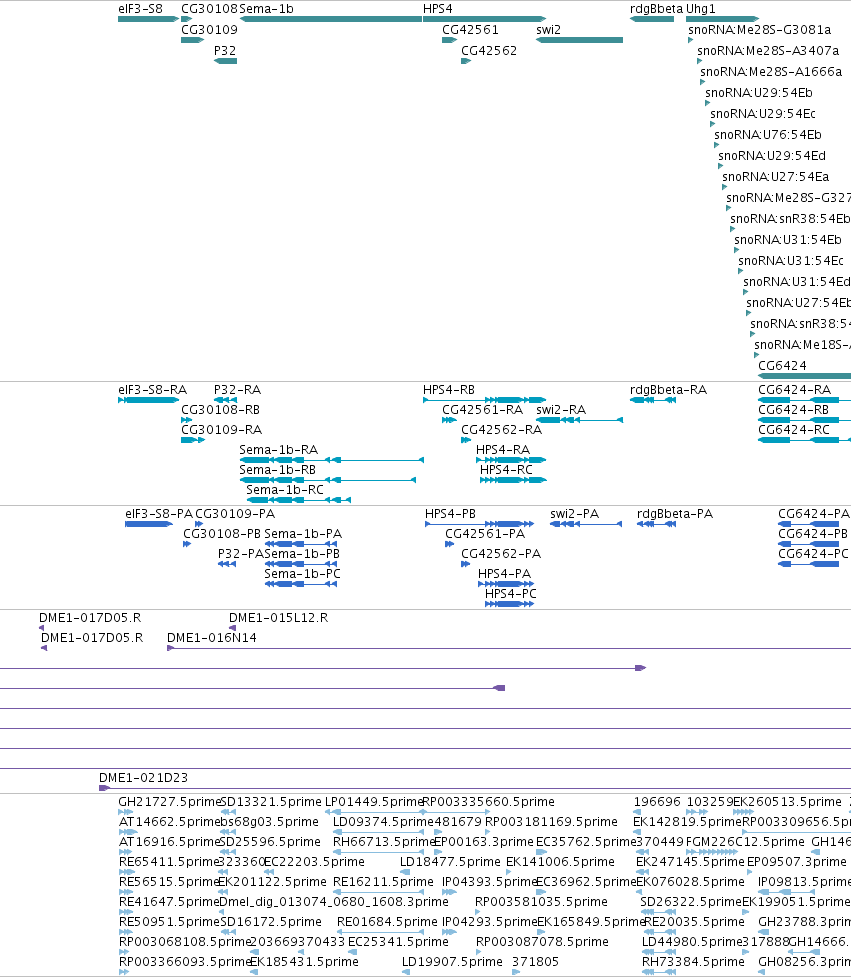Open the 196696 EST label
The width and height of the screenshot is (851, 977).
[x=657, y=801]
